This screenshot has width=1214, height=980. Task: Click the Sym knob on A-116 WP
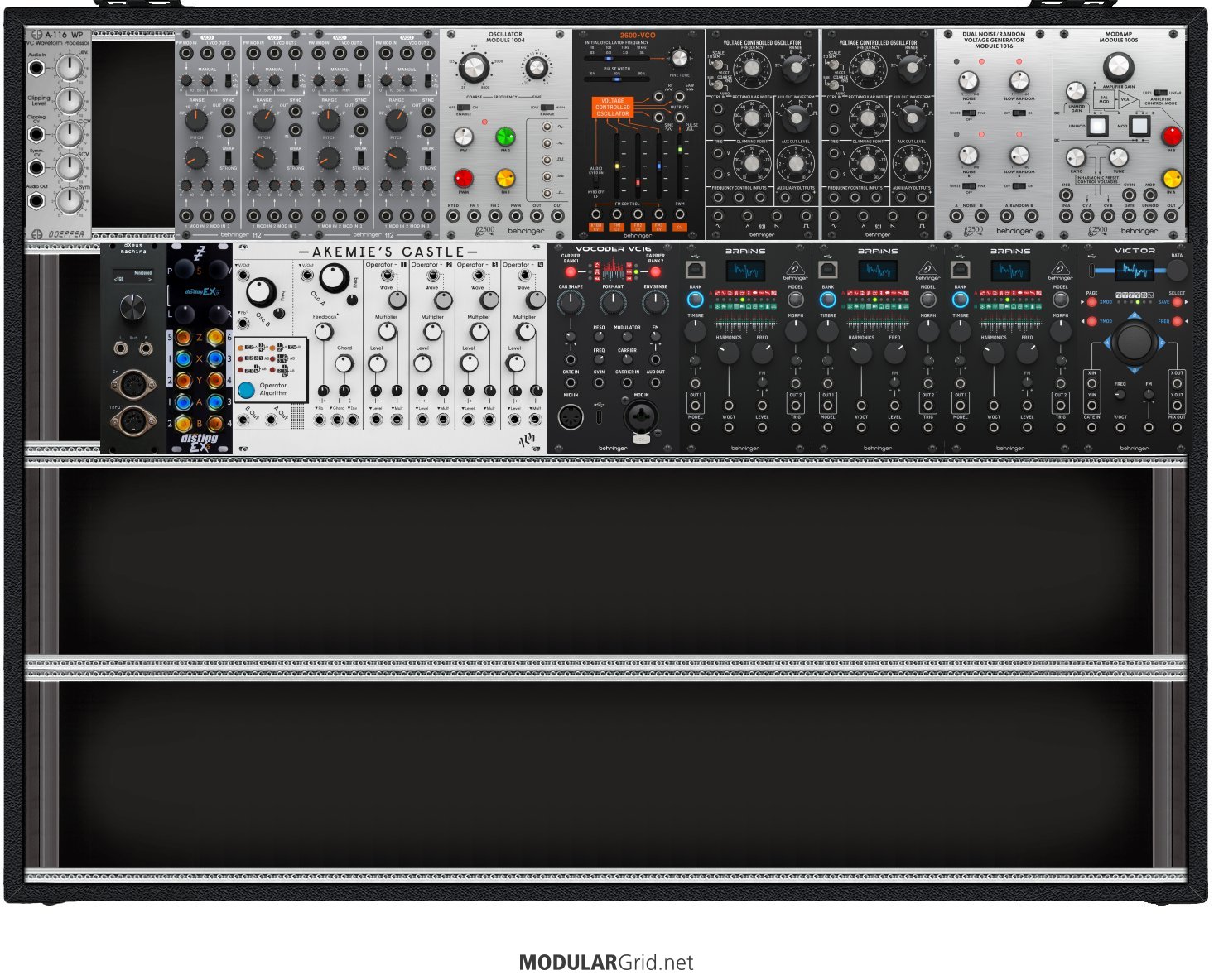70,199
